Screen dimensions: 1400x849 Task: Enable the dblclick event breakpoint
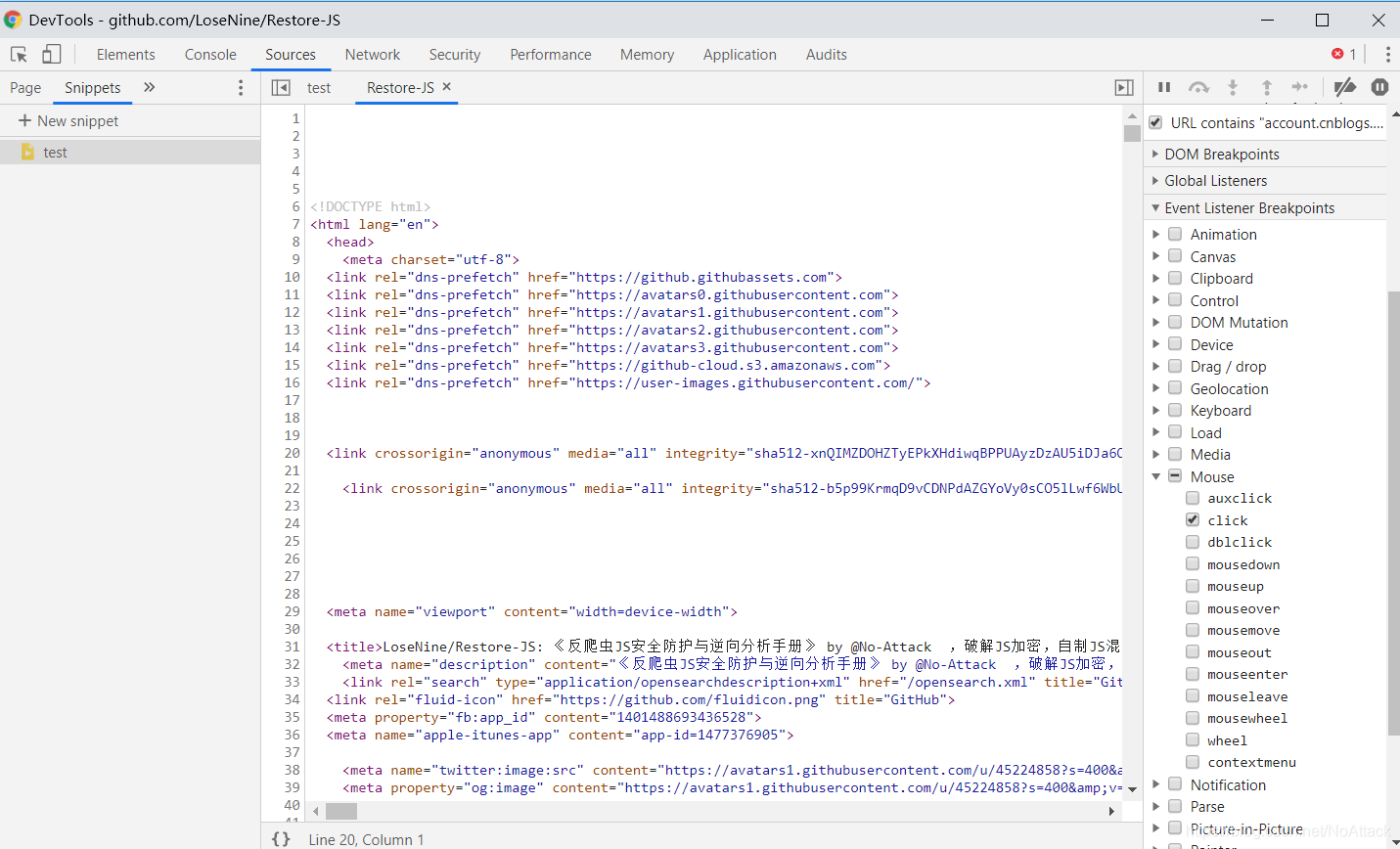[1193, 542]
